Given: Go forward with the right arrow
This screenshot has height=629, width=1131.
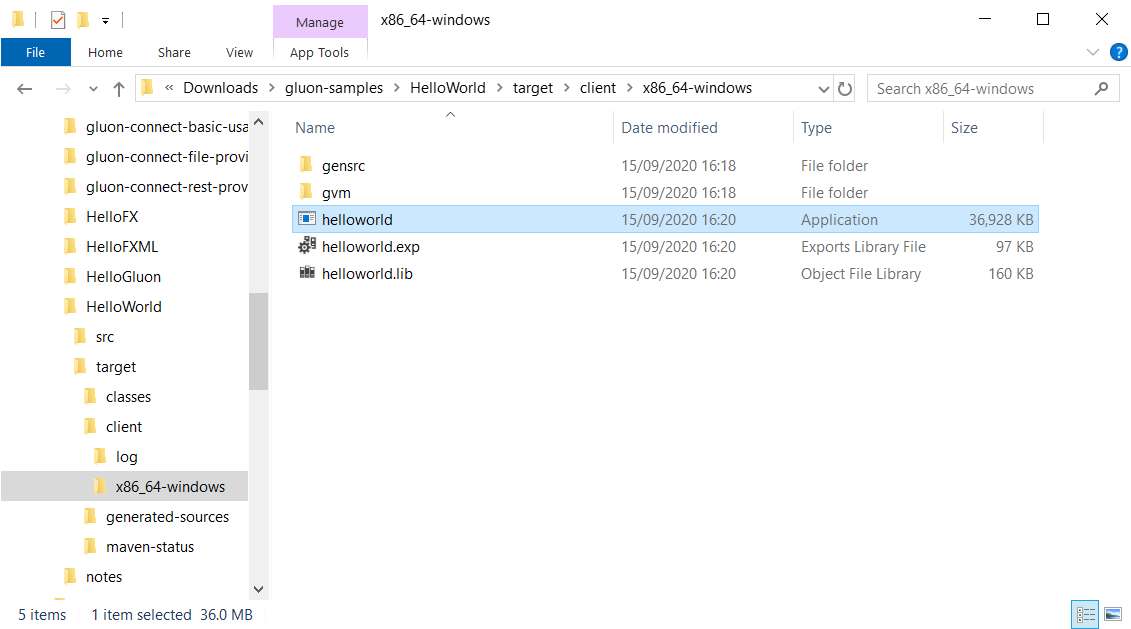Looking at the screenshot, I should click(63, 89).
